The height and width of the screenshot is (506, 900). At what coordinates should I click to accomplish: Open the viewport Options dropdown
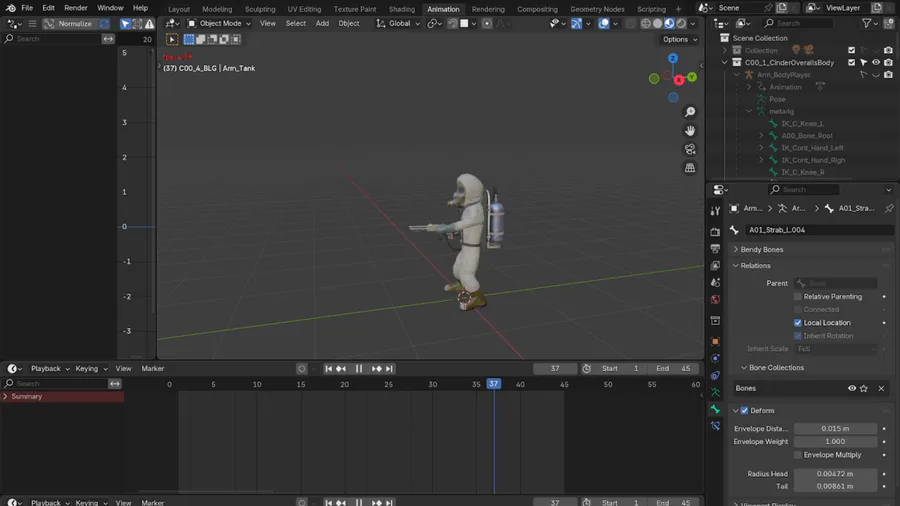tap(680, 40)
